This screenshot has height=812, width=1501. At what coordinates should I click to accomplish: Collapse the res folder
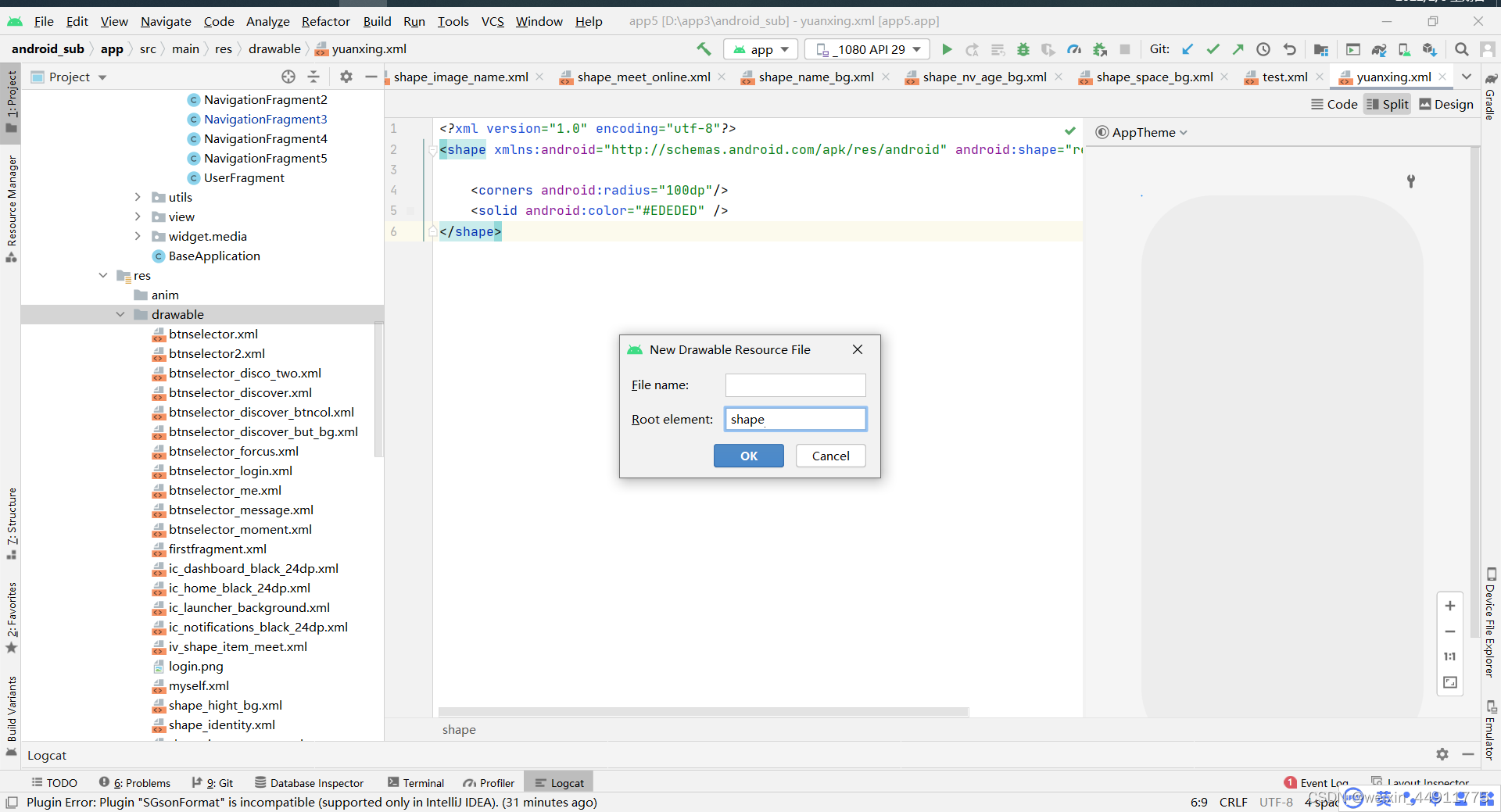click(x=102, y=275)
